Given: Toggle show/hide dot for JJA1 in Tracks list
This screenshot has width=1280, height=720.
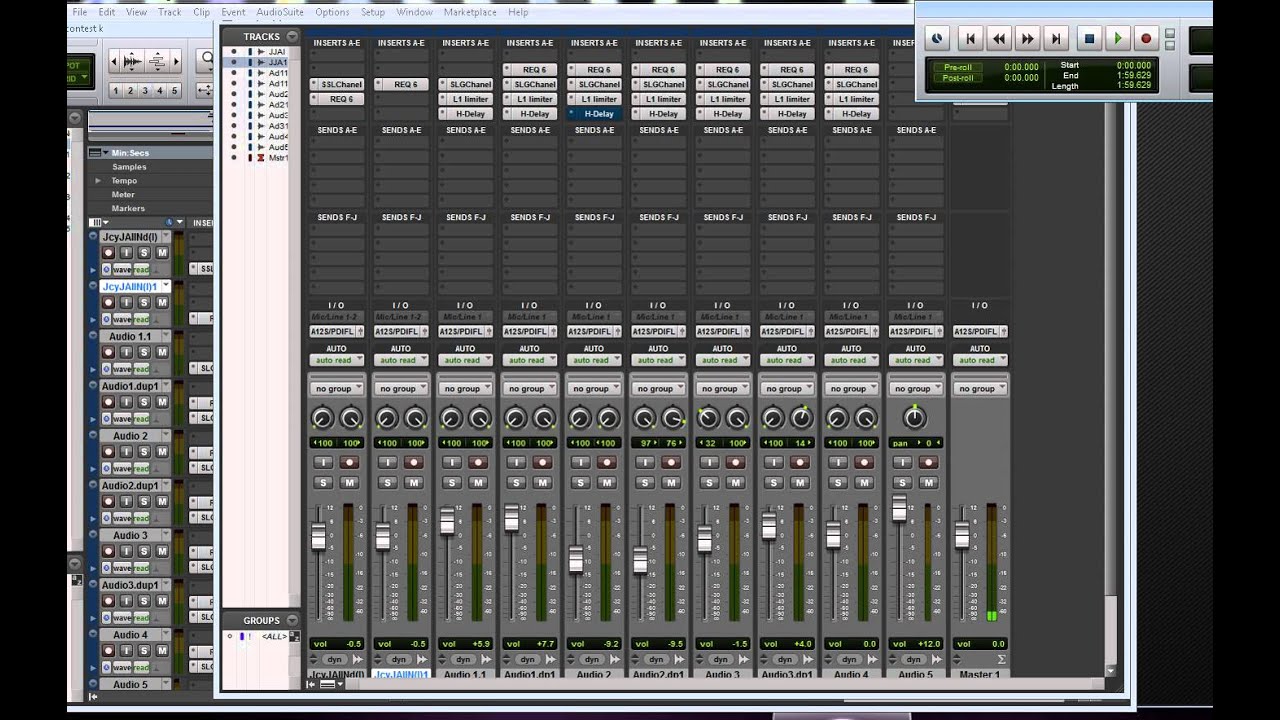Looking at the screenshot, I should (234, 62).
